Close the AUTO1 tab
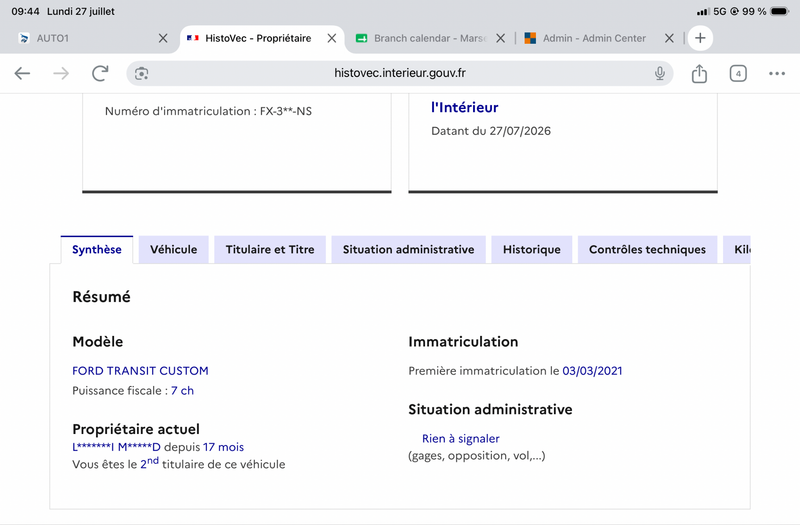Viewport: 800px width, 525px height. pyautogui.click(x=163, y=38)
